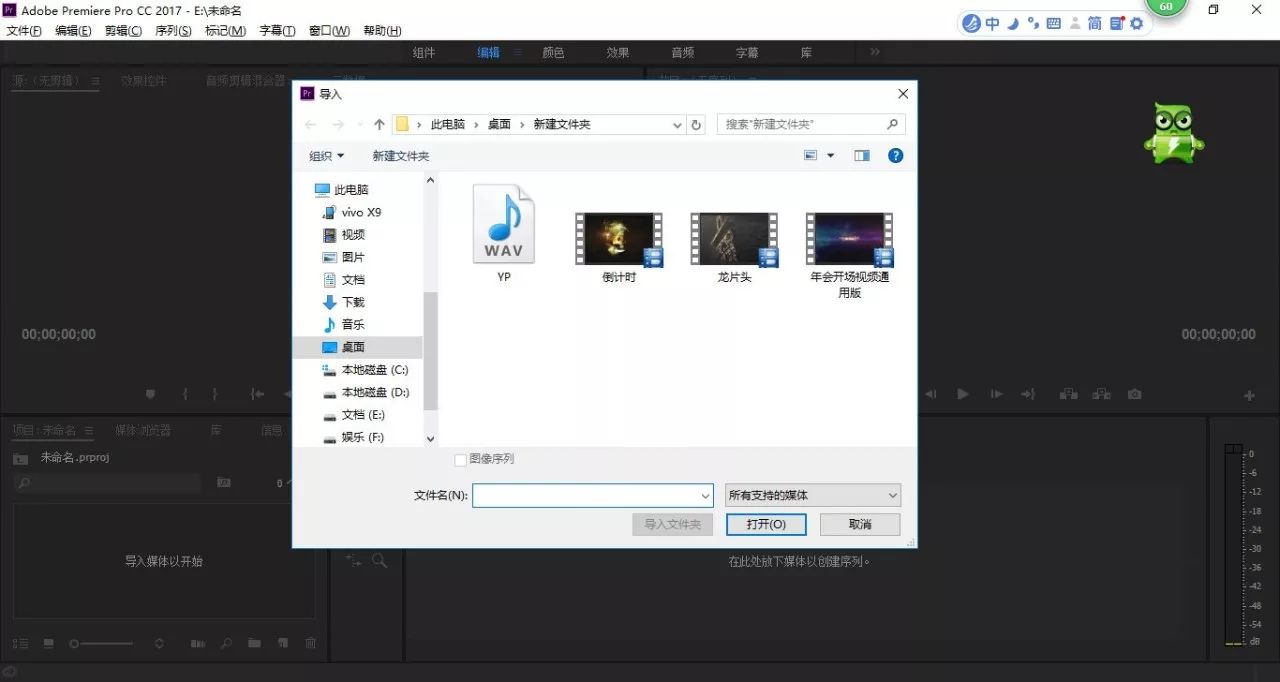Click Automate to Sequence in Project panel
The width and height of the screenshot is (1280, 682).
coord(198,643)
